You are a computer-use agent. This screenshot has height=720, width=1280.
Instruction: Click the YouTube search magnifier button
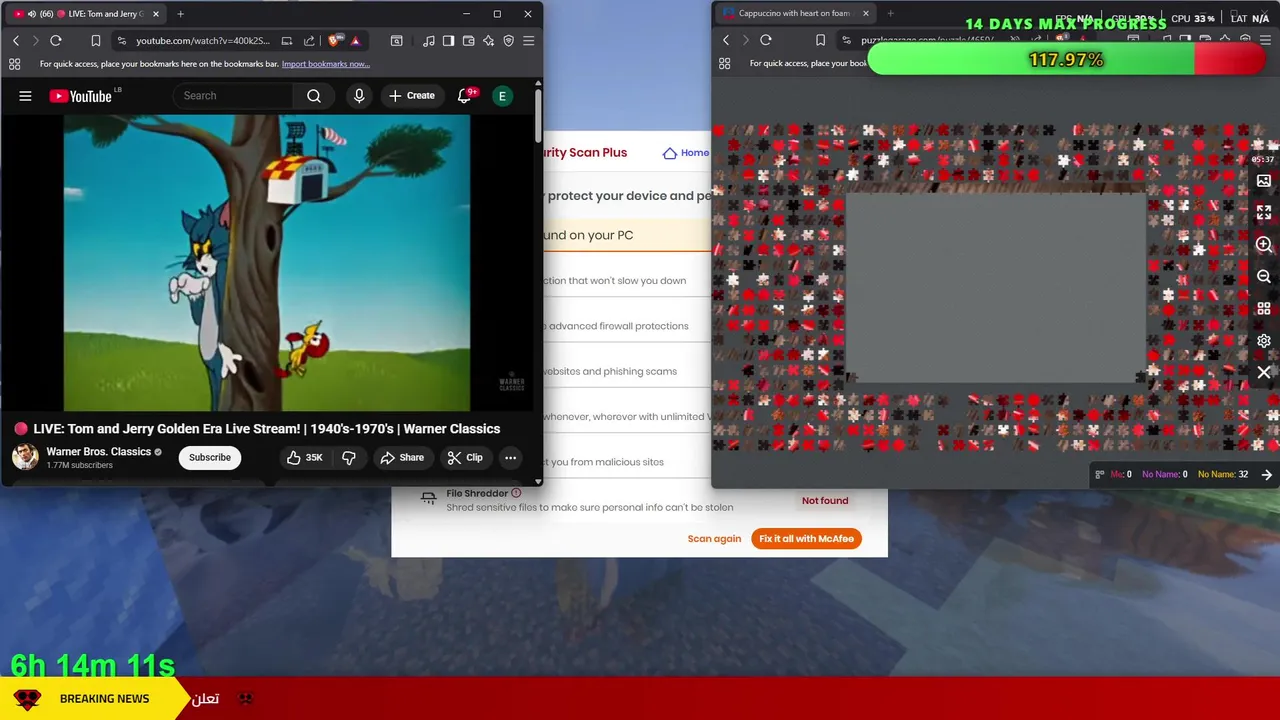coord(314,96)
